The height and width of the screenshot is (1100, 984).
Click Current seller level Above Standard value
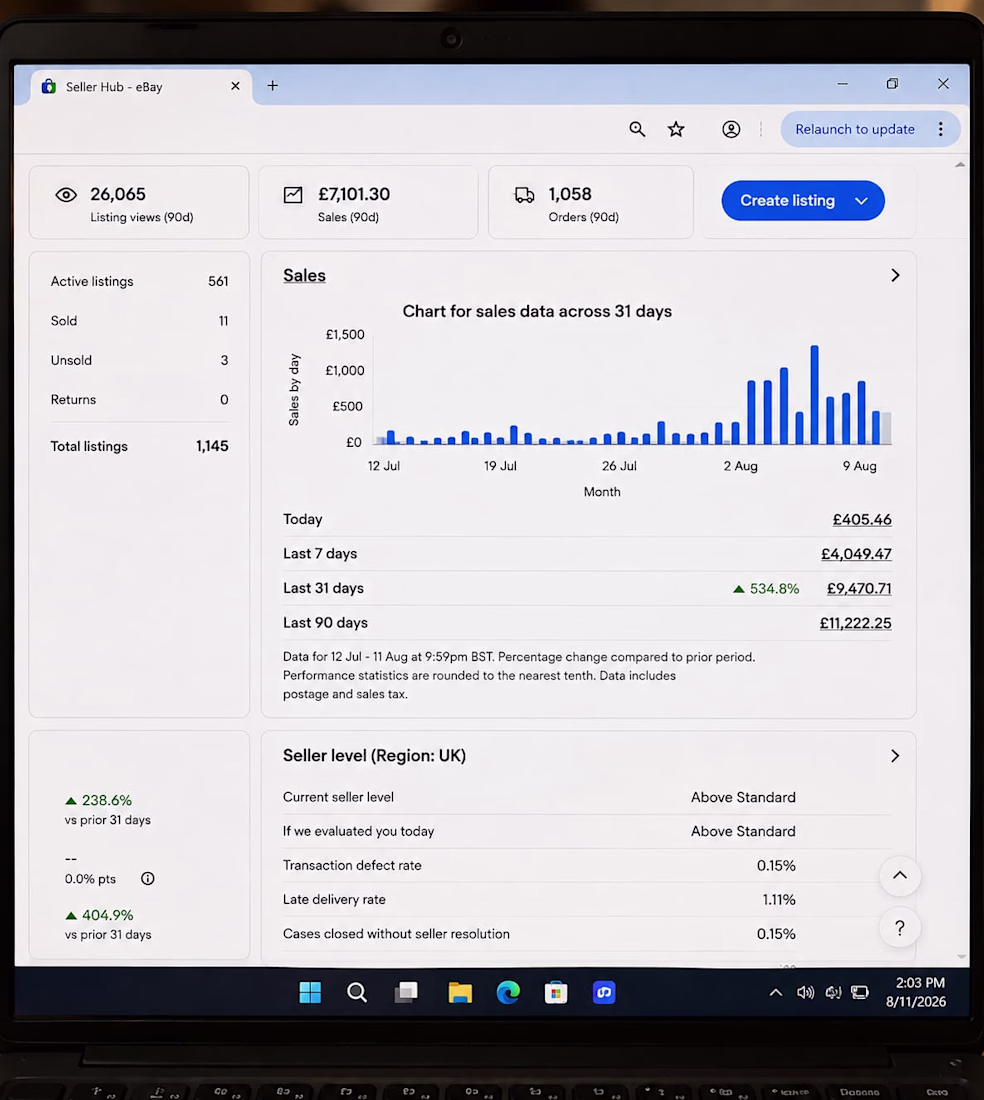click(743, 798)
